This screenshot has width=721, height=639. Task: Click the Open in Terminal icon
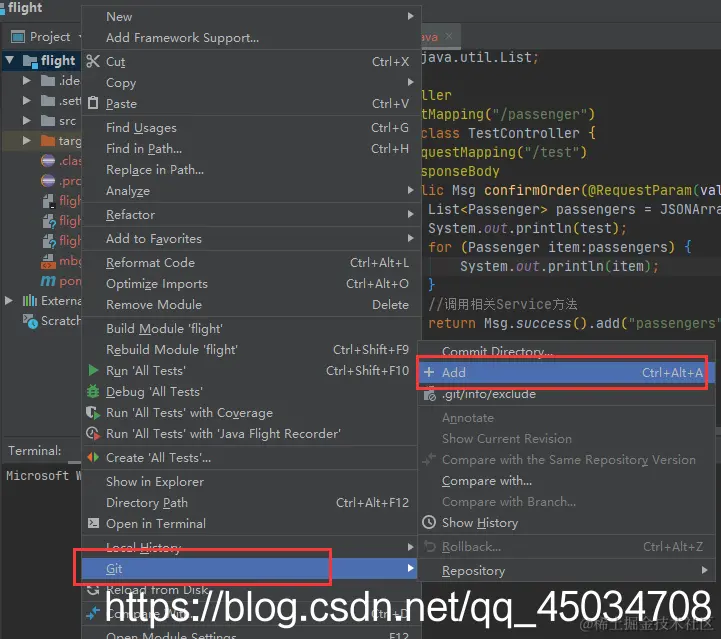[93, 523]
